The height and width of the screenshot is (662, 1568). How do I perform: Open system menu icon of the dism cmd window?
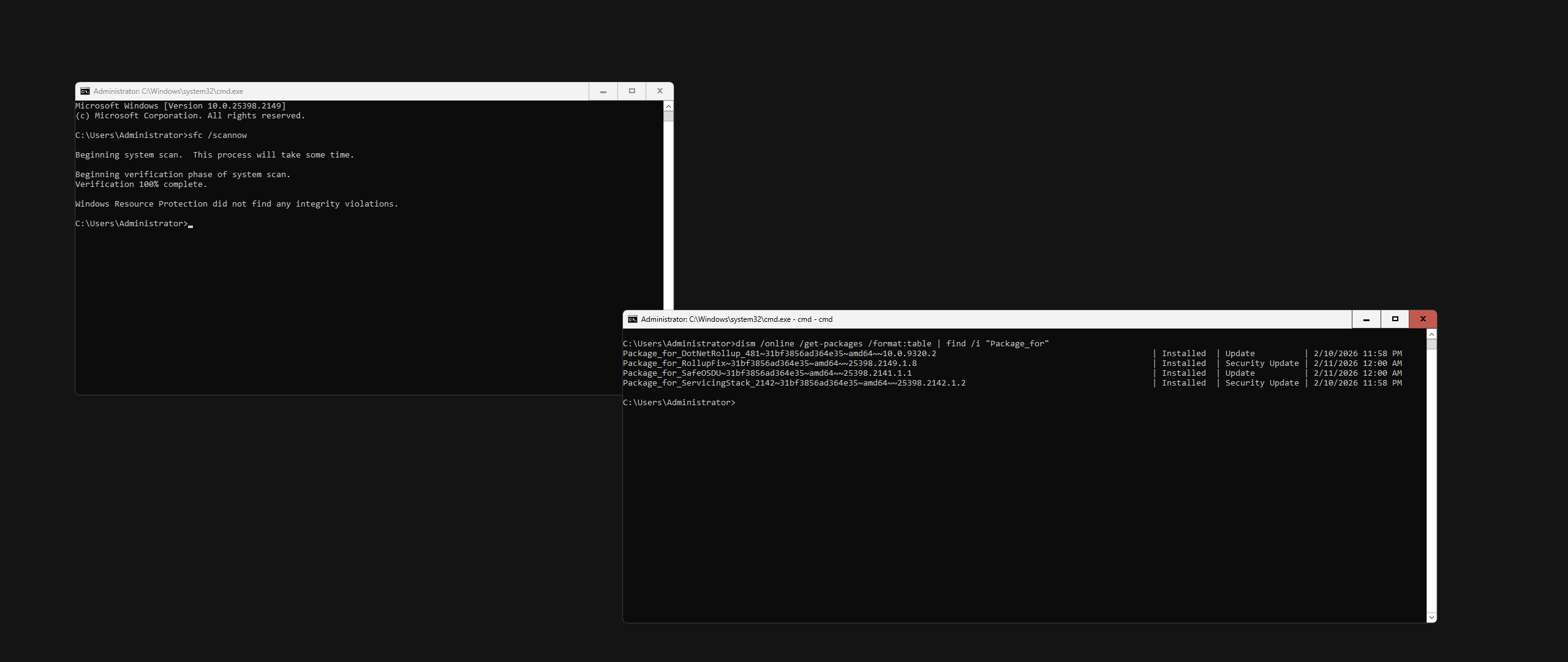[633, 319]
